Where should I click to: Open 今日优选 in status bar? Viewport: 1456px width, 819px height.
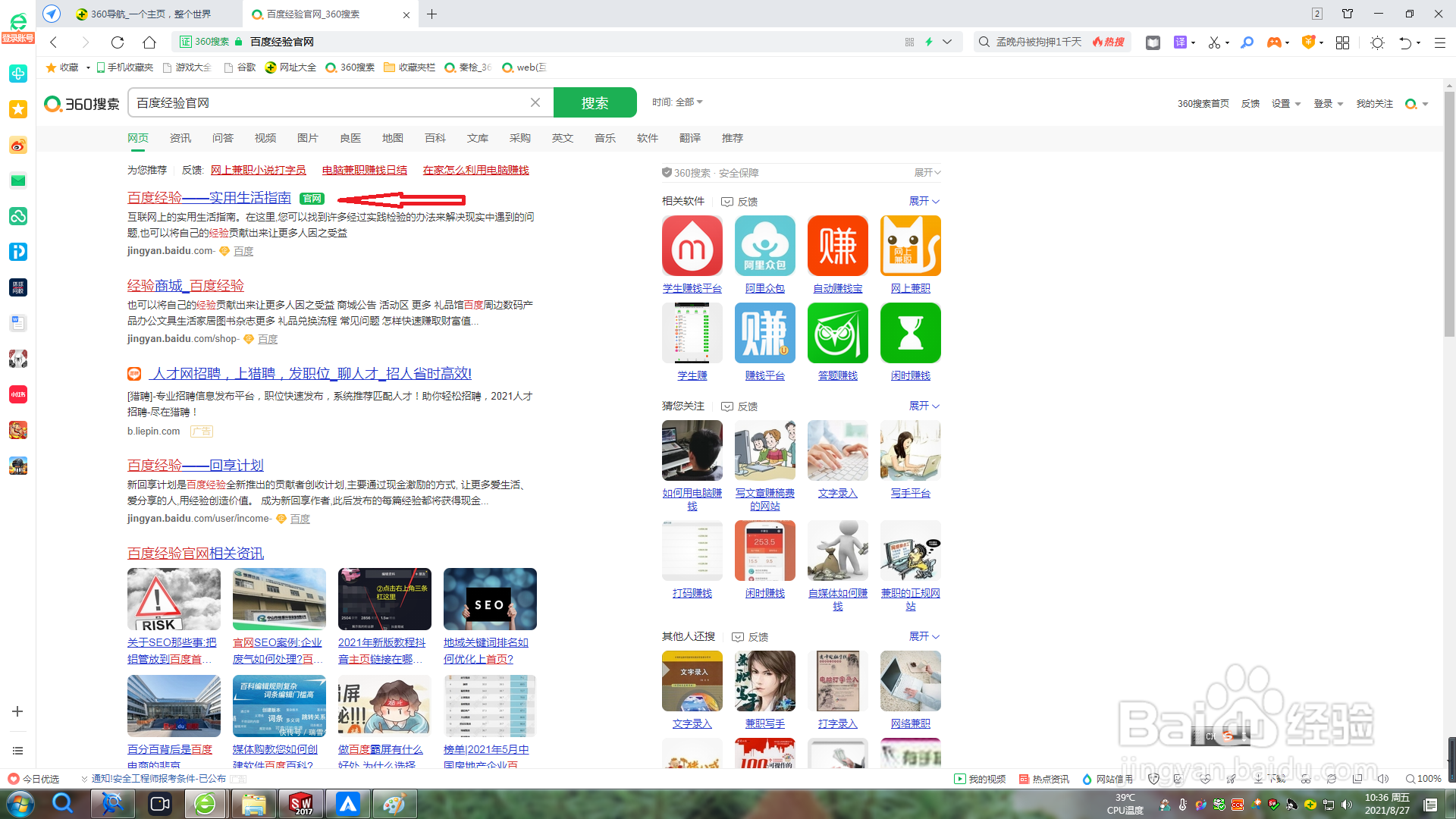coord(33,779)
